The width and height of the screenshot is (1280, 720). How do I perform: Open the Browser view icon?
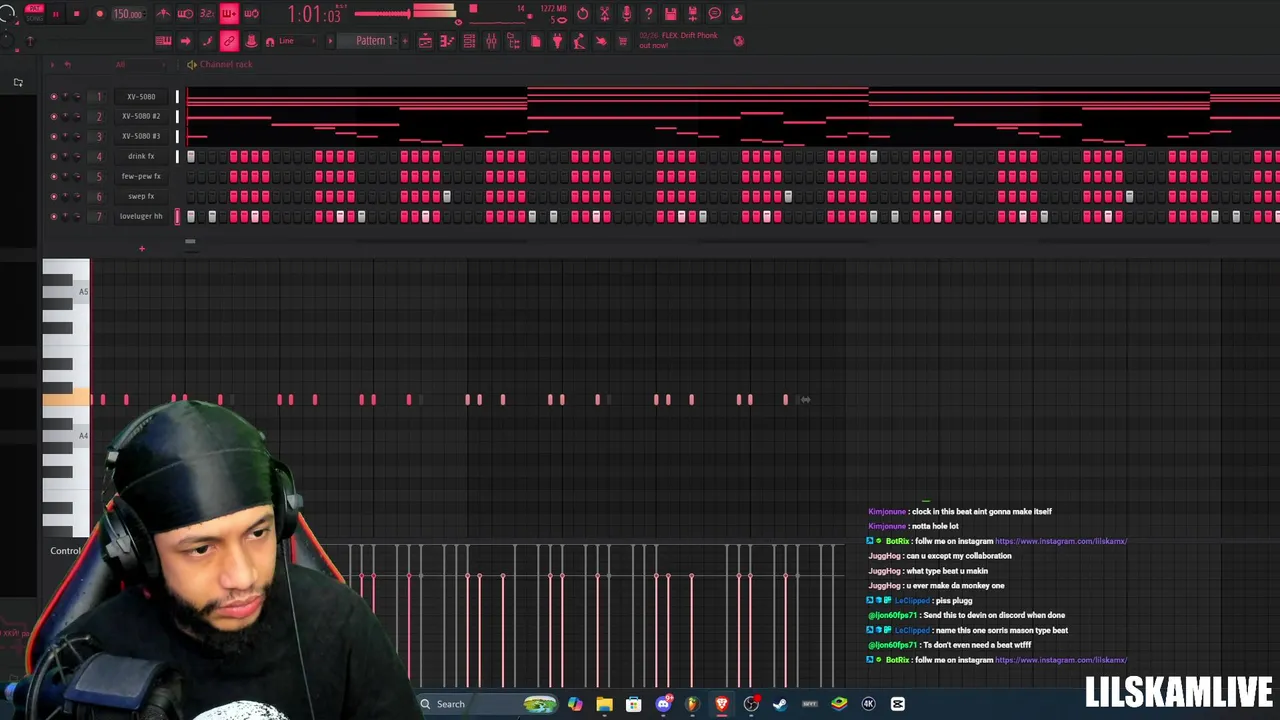click(513, 41)
